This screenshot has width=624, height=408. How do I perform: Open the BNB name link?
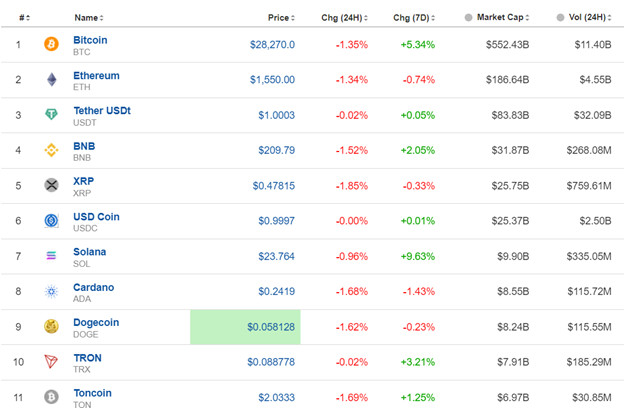(x=84, y=146)
